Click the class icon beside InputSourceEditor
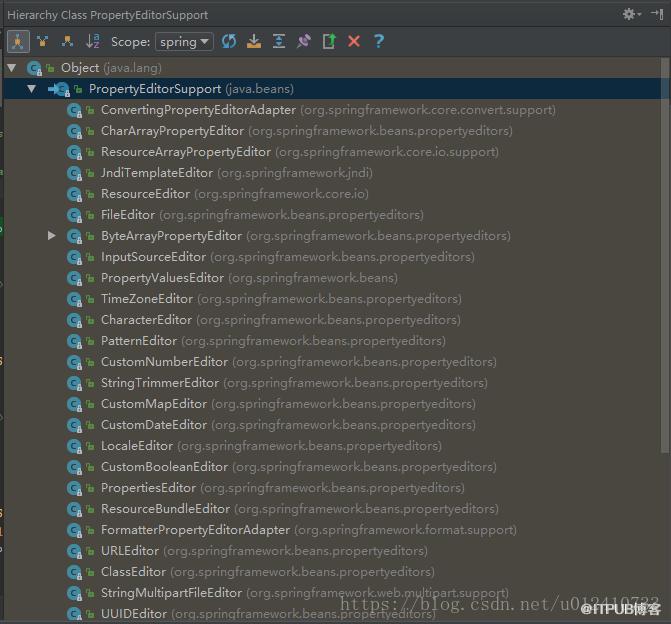671x624 pixels. (x=74, y=257)
